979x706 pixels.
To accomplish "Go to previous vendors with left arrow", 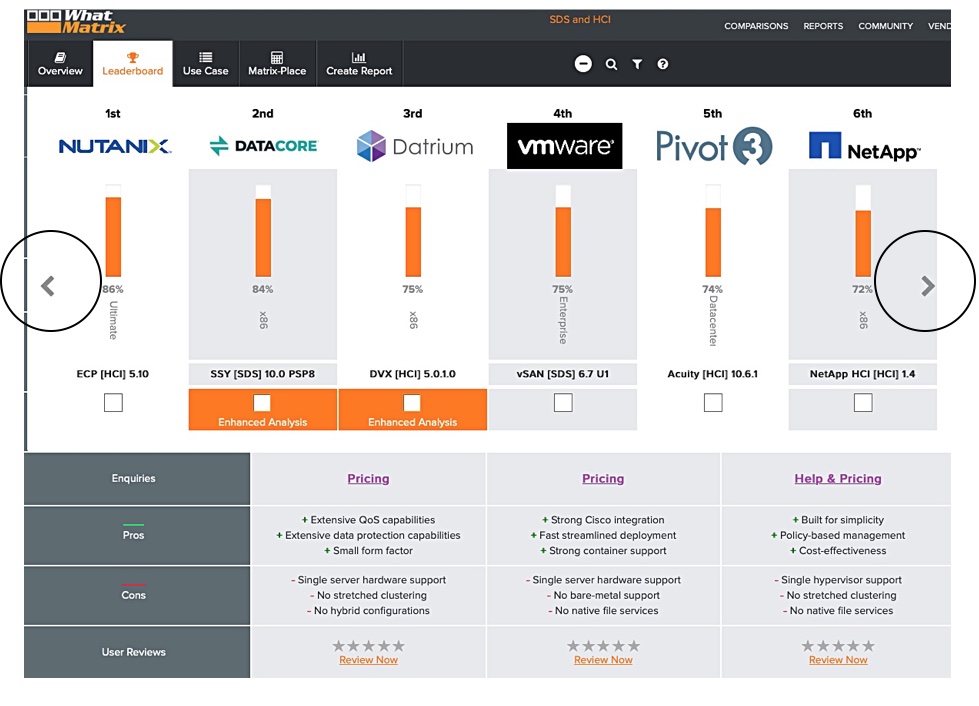I will coord(48,286).
